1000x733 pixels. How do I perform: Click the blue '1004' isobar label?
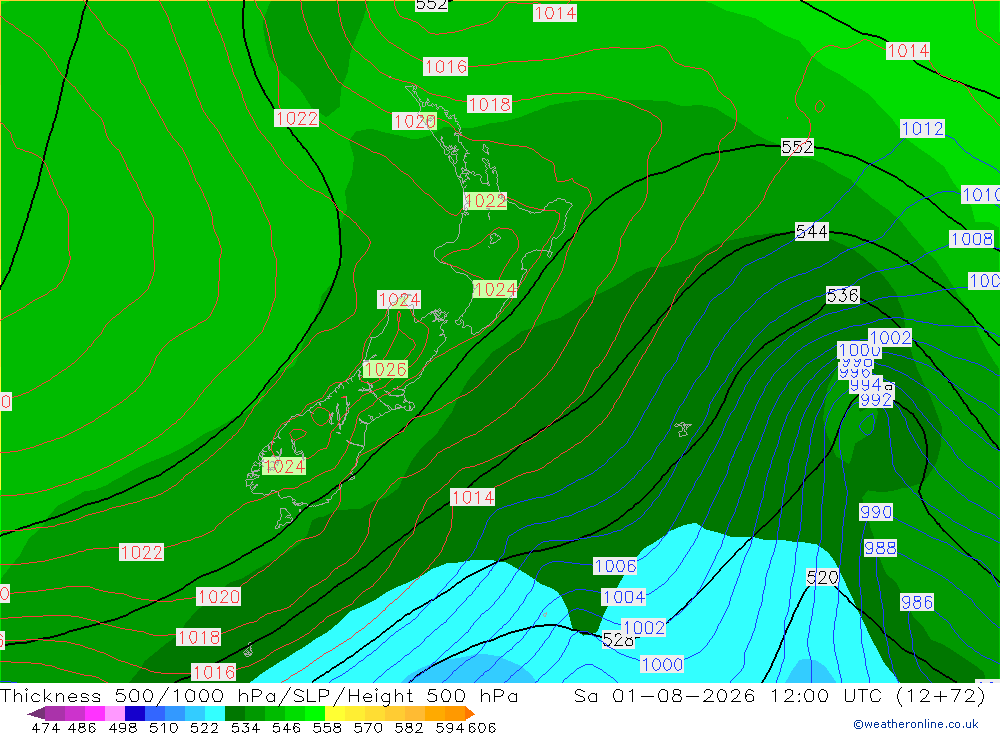pyautogui.click(x=624, y=597)
